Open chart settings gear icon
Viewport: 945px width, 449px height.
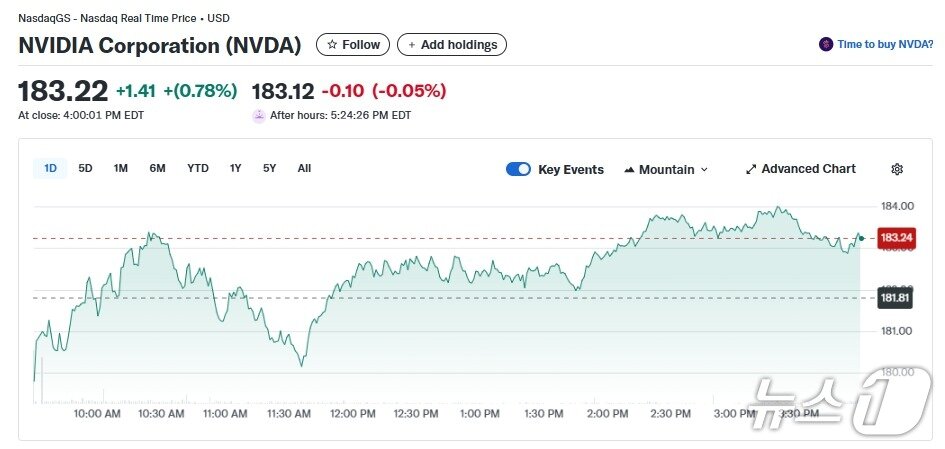(x=897, y=170)
